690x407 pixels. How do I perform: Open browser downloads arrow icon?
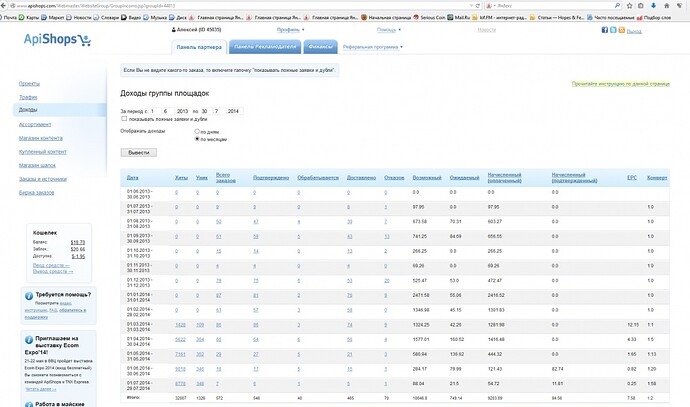point(653,6)
